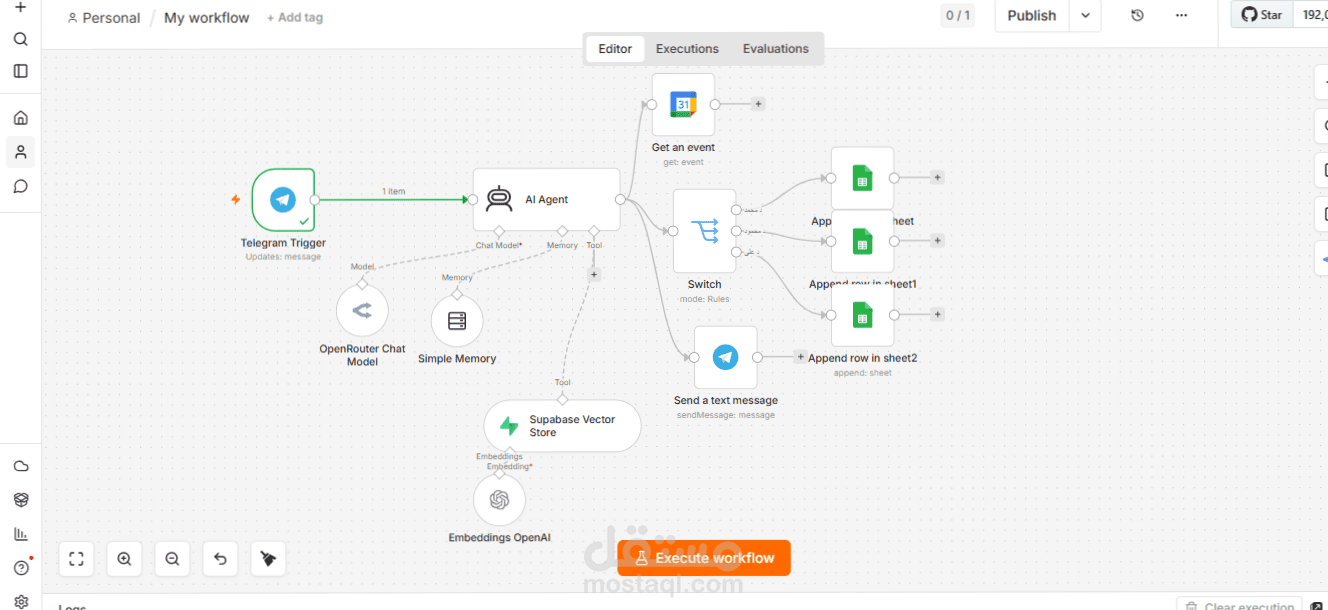The image size is (1328, 610).
Task: Open the Switch node
Action: tap(704, 231)
